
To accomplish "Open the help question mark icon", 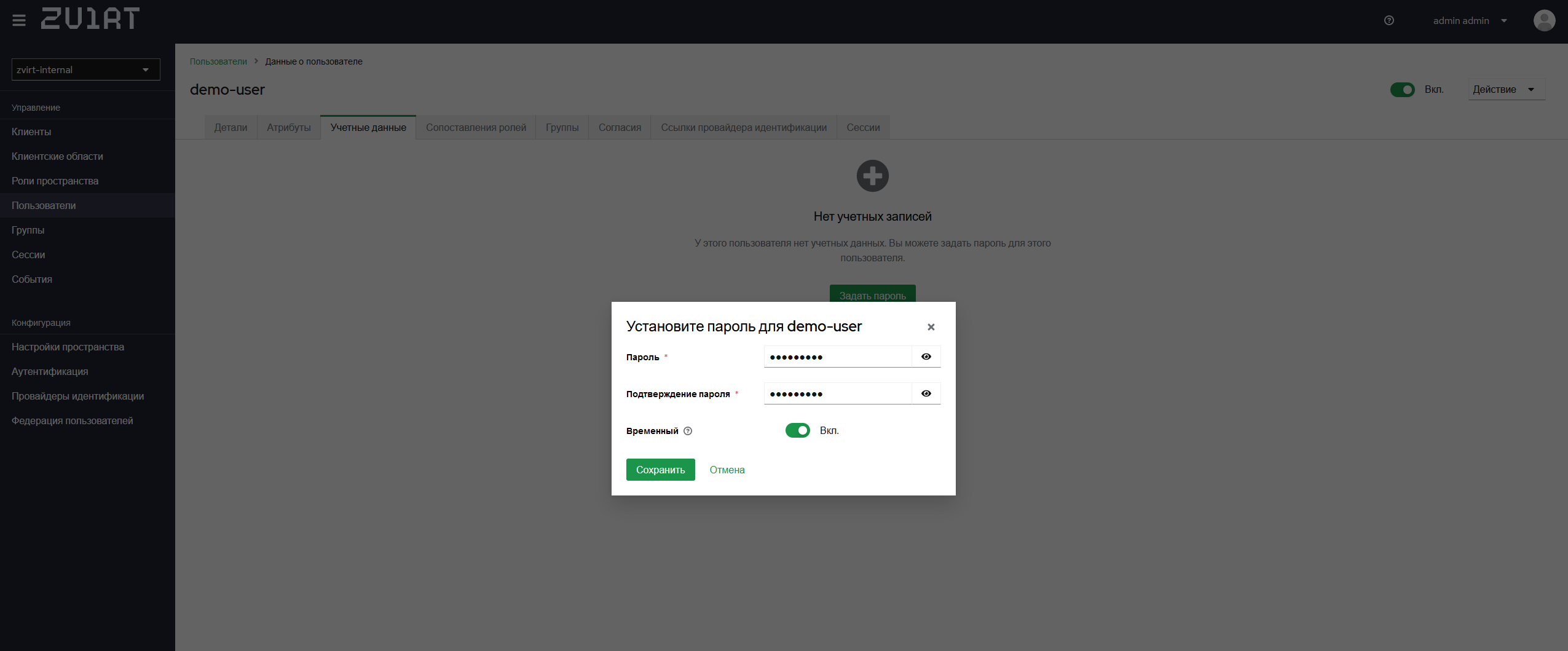I will (1389, 20).
